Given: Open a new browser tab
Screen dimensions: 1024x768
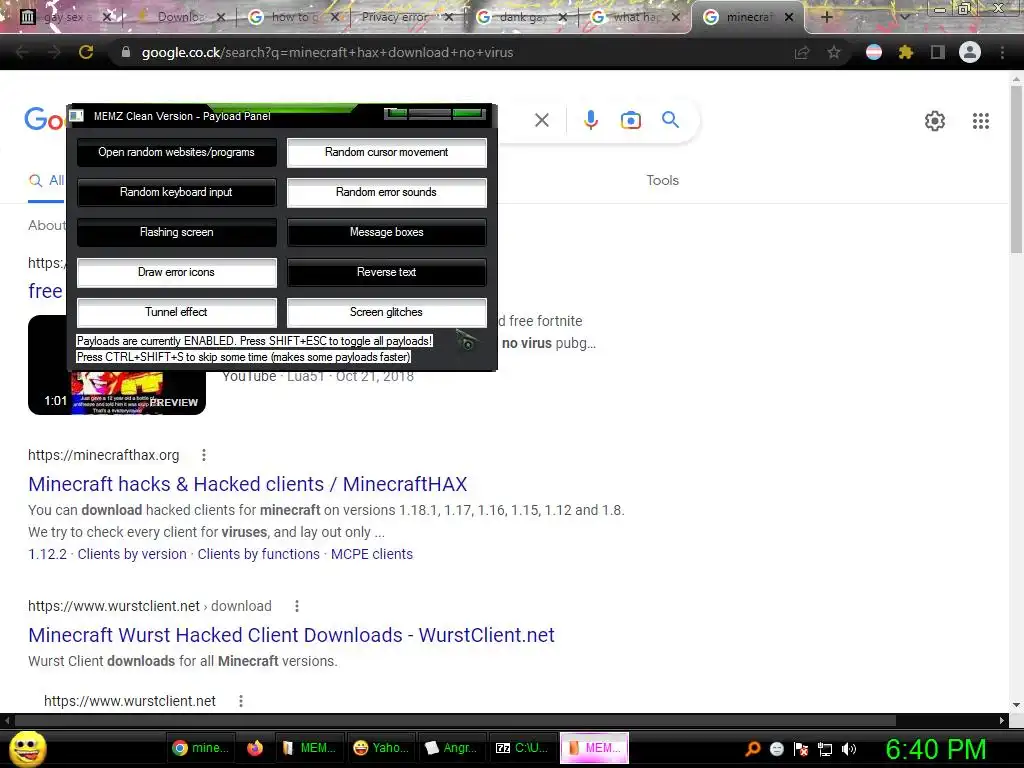Looking at the screenshot, I should [826, 17].
